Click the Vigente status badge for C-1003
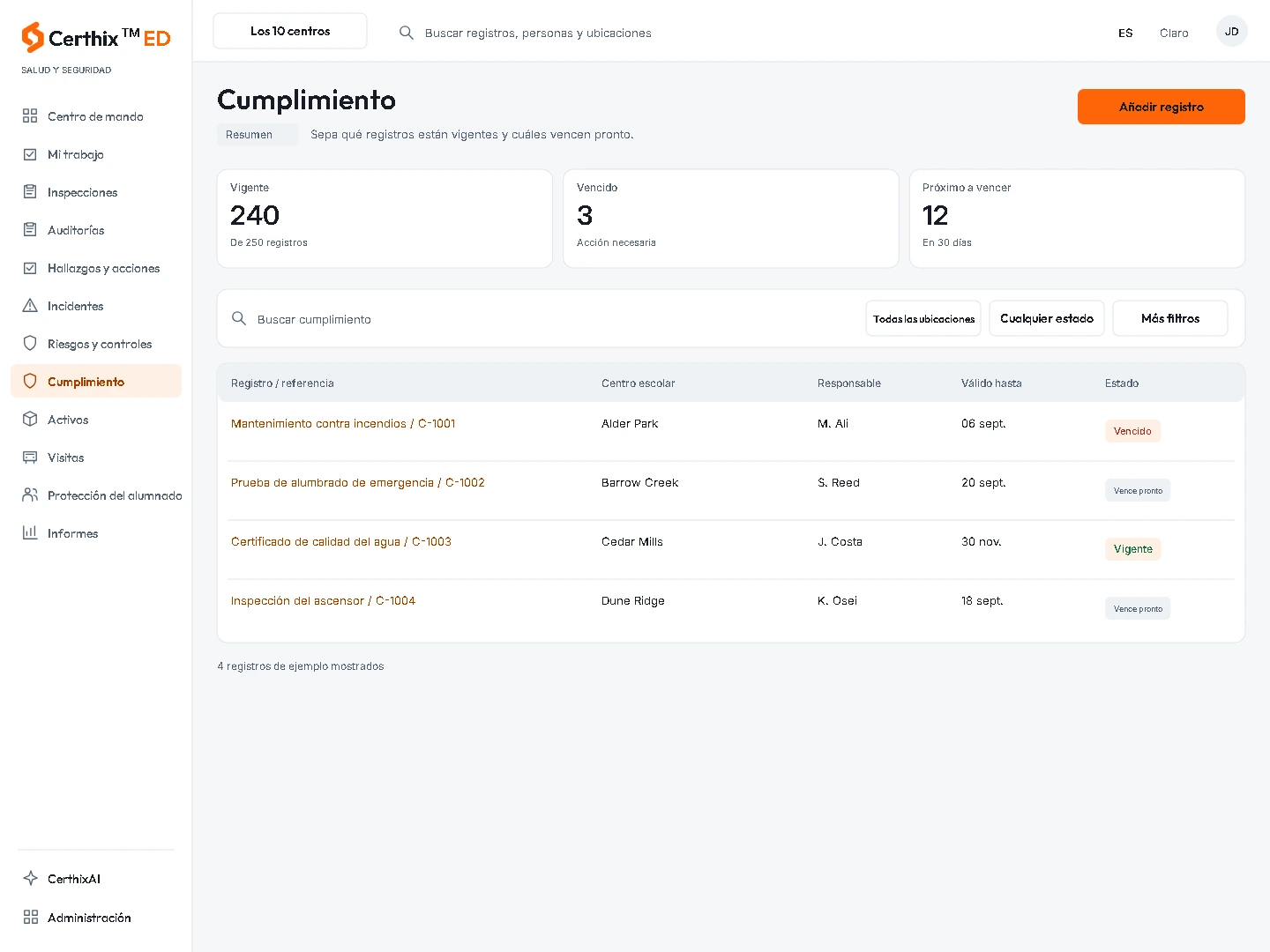This screenshot has height=952, width=1270. coord(1132,549)
